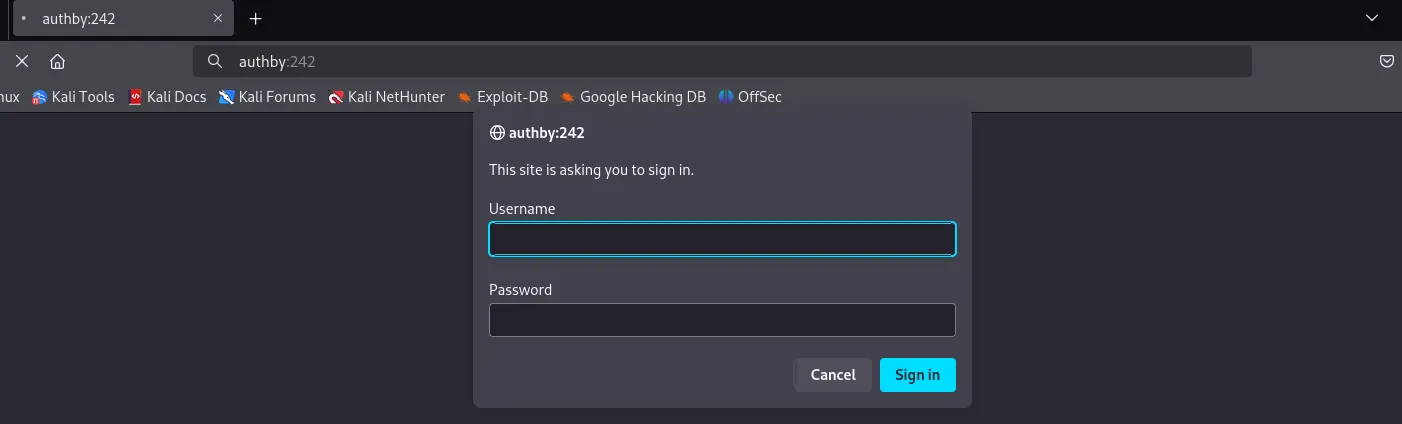Open Google Hacking DB bookmark

click(633, 97)
